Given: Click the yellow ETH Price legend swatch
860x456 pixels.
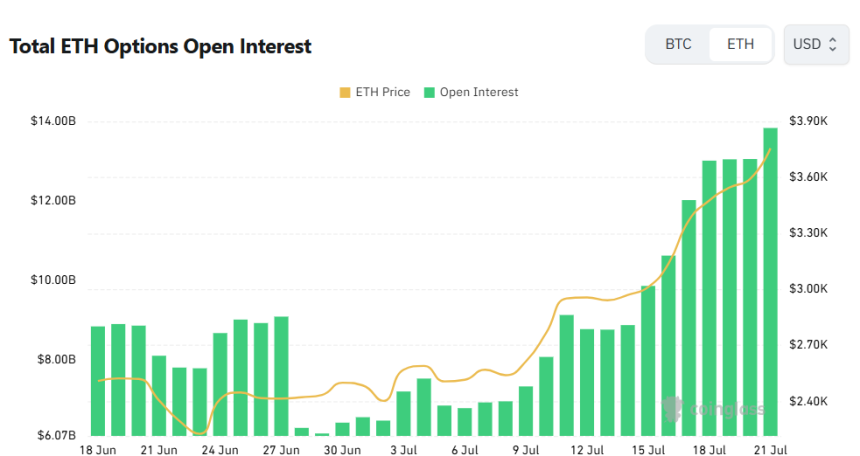Looking at the screenshot, I should click(345, 92).
